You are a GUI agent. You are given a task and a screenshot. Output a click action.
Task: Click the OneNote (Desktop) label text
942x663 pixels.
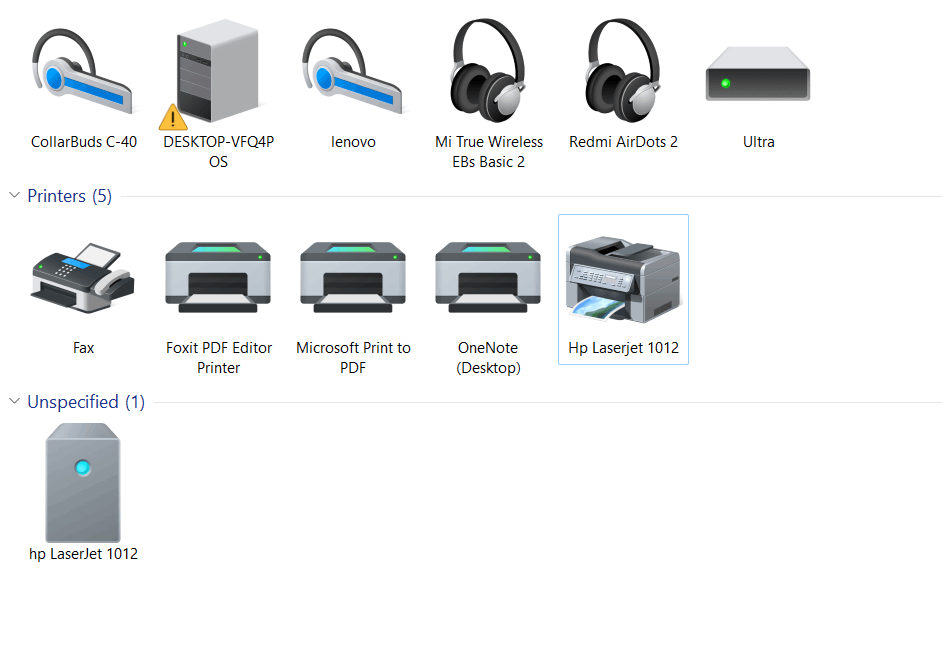coord(488,357)
